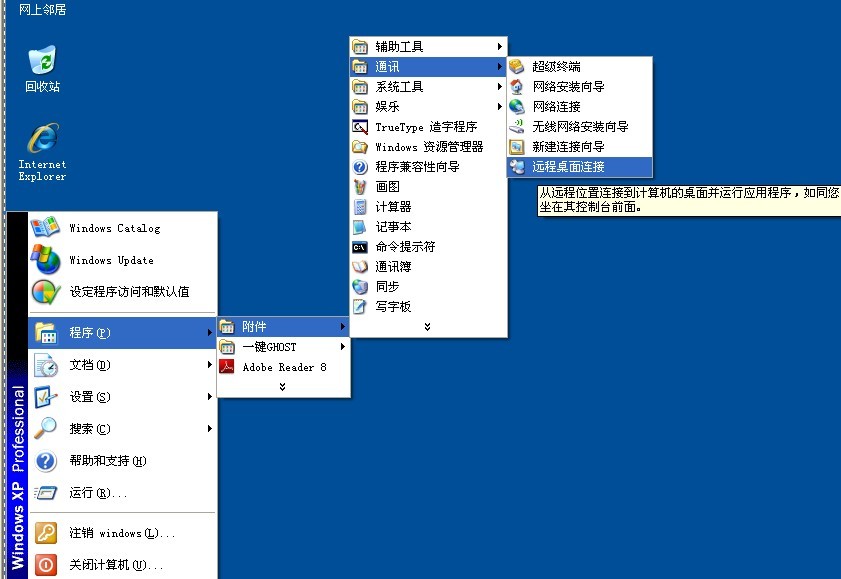Screen dimensions: 841x579
Task: Choose 娱乐 entertainment menu entry
Action: pyautogui.click(x=428, y=107)
